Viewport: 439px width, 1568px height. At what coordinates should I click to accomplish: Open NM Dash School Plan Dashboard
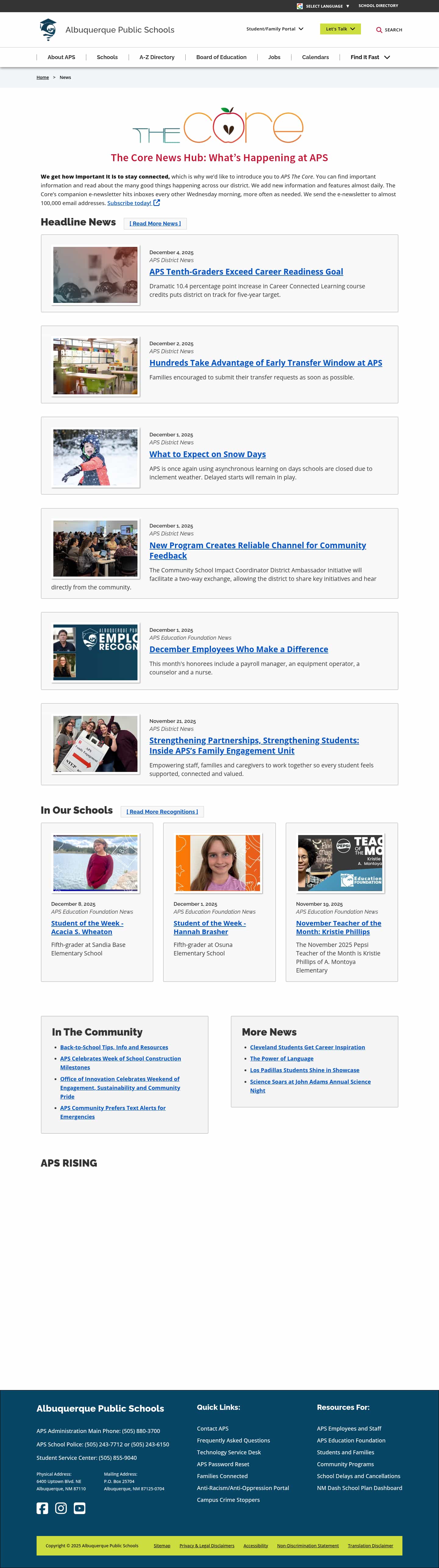point(359,1488)
